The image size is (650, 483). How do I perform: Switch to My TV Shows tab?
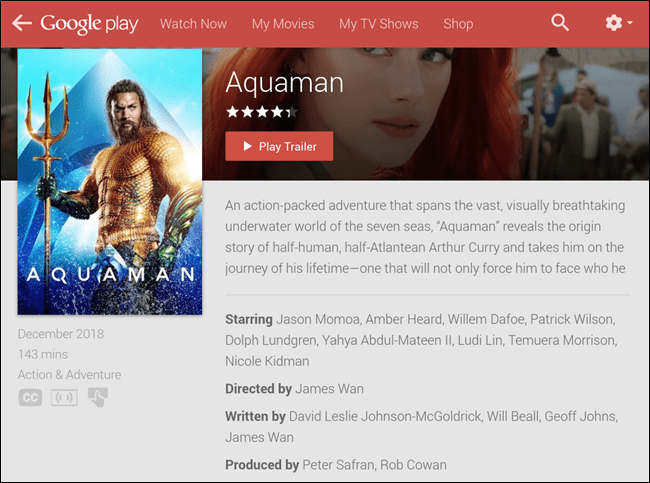pos(378,23)
